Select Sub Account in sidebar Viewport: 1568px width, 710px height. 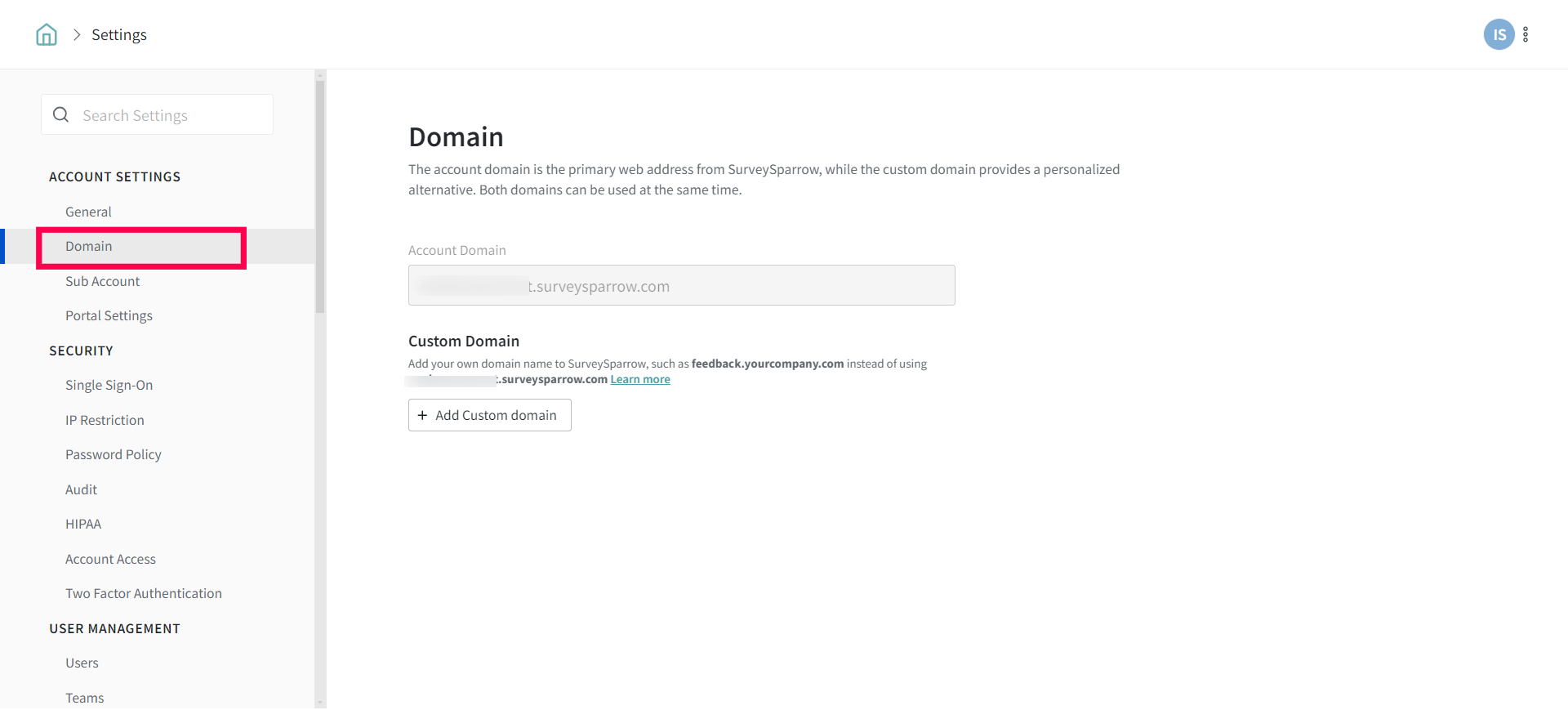click(102, 281)
